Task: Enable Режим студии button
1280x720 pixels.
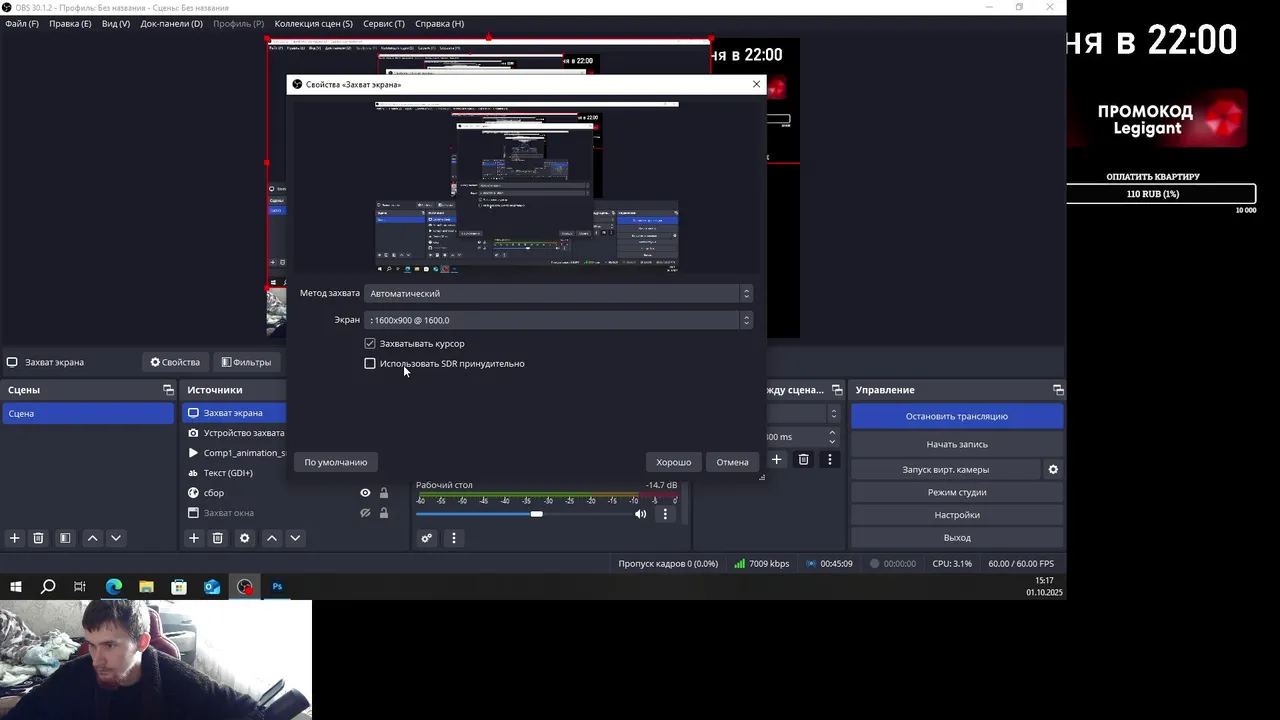Action: [x=957, y=492]
